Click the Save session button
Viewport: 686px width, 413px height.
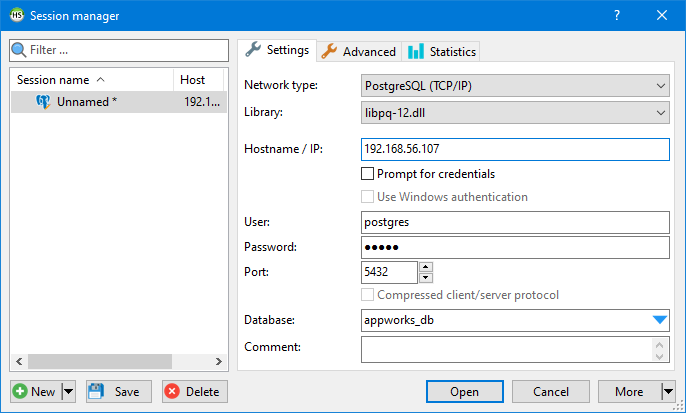tap(119, 391)
